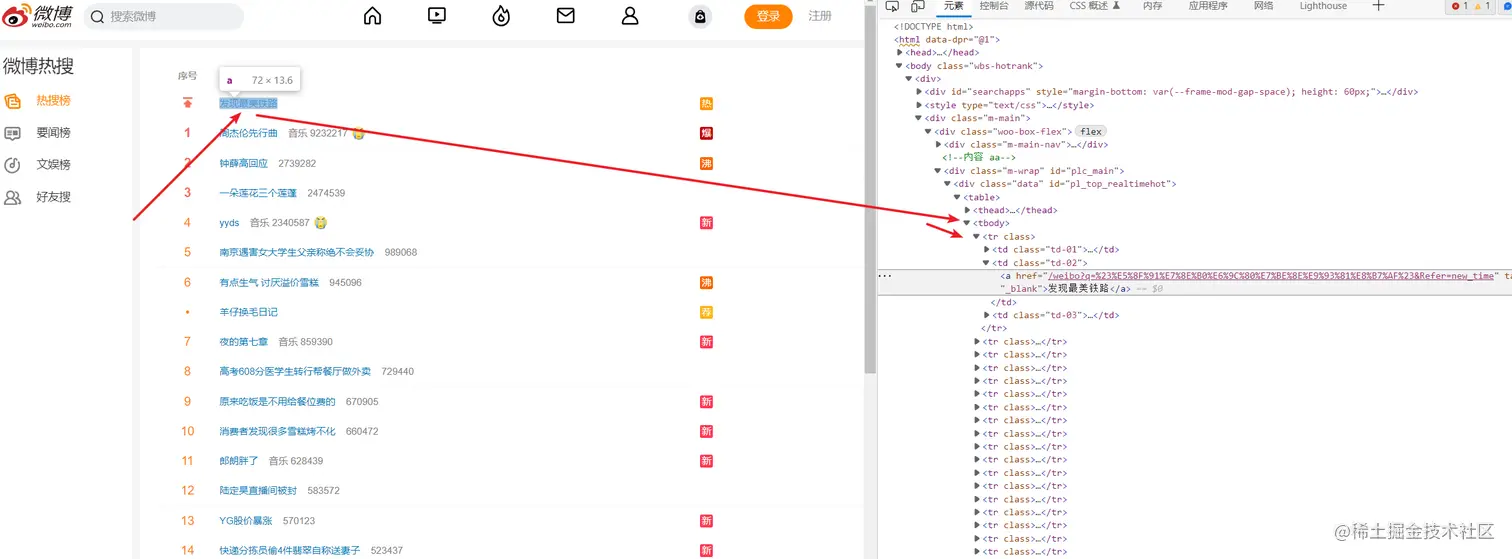
Task: Open the 南京遇害女大学生父亲称绝不会妥协 topic
Action: tap(297, 252)
